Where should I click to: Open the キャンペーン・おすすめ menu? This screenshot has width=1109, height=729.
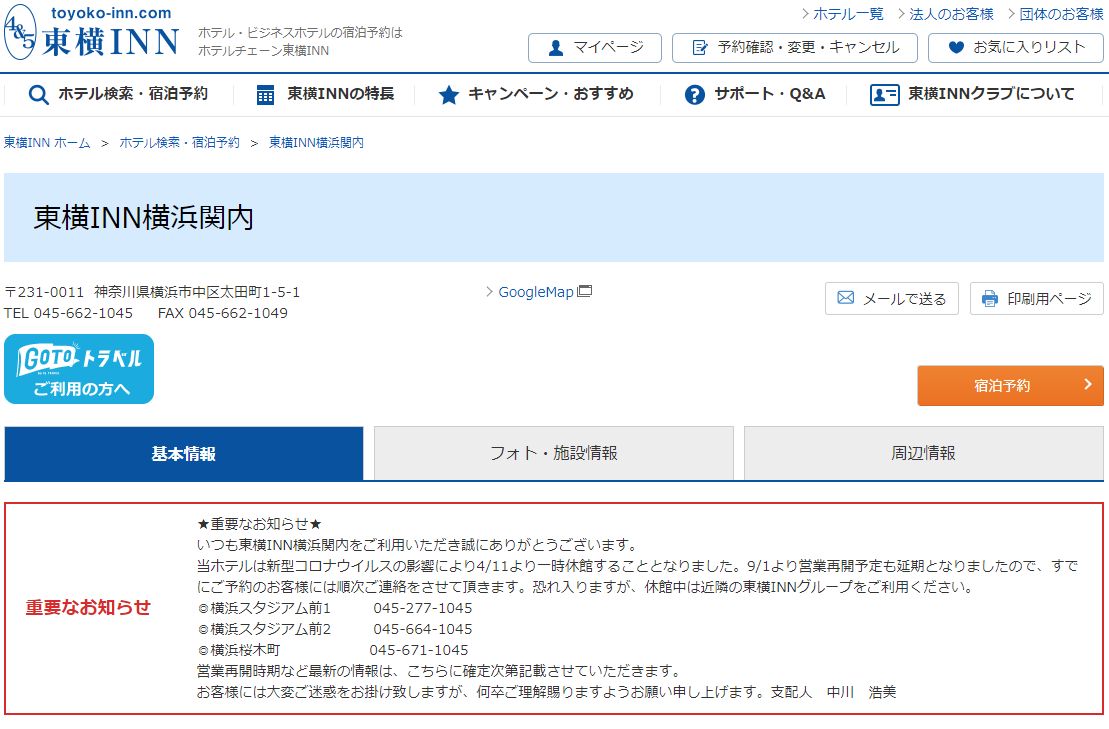coord(535,95)
